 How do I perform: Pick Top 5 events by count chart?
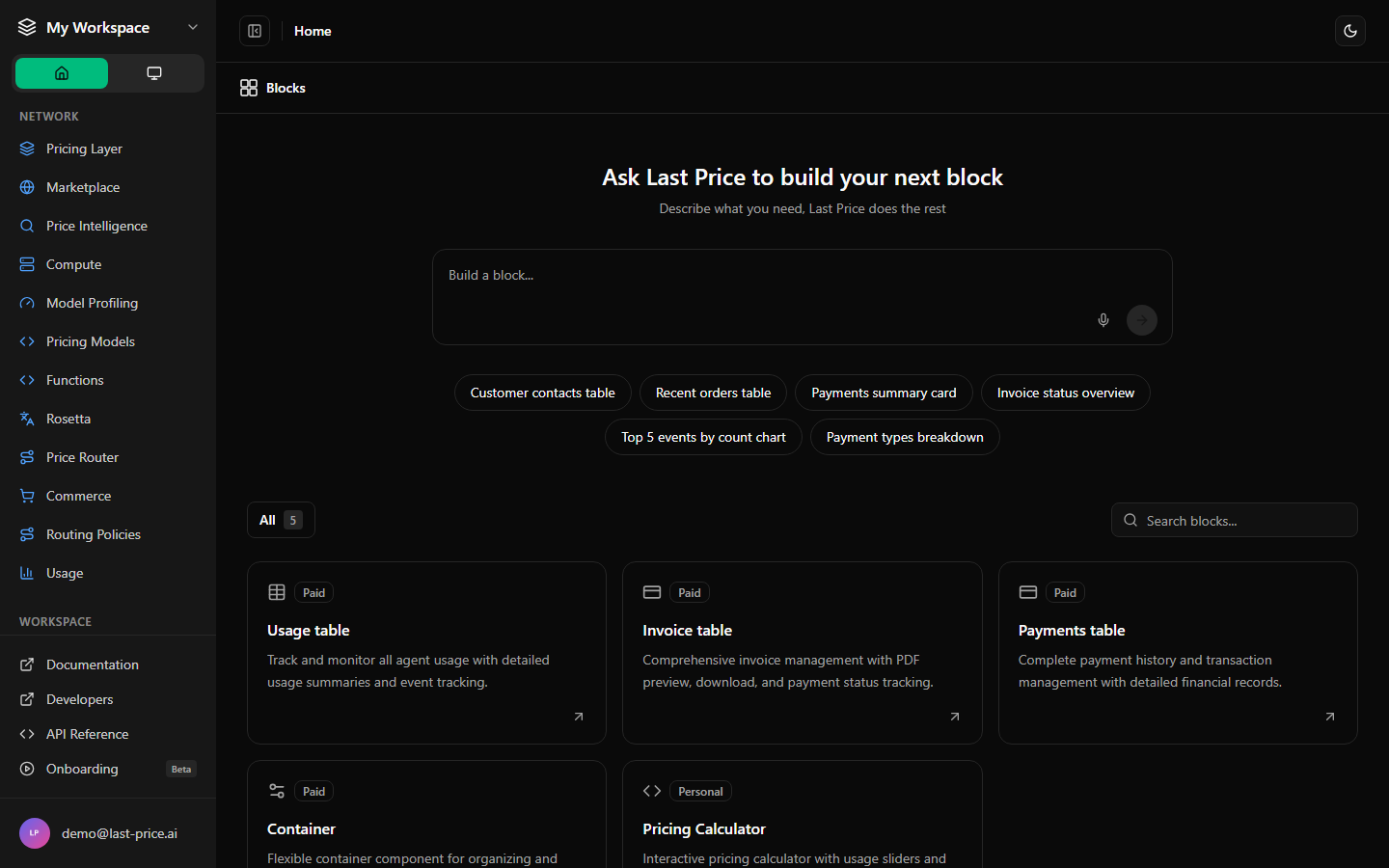pyautogui.click(x=703, y=437)
